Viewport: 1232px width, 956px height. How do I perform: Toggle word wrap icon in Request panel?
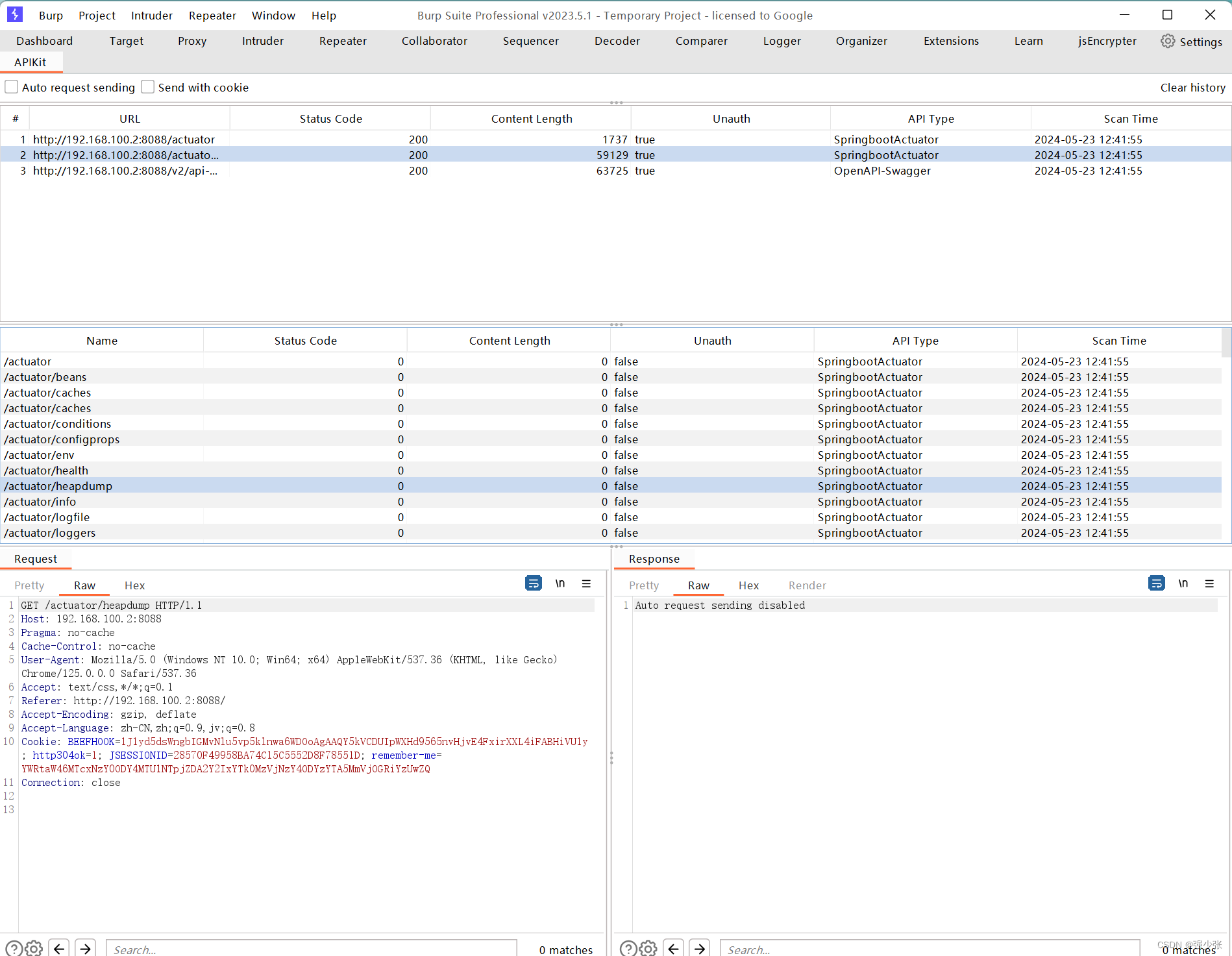533,583
